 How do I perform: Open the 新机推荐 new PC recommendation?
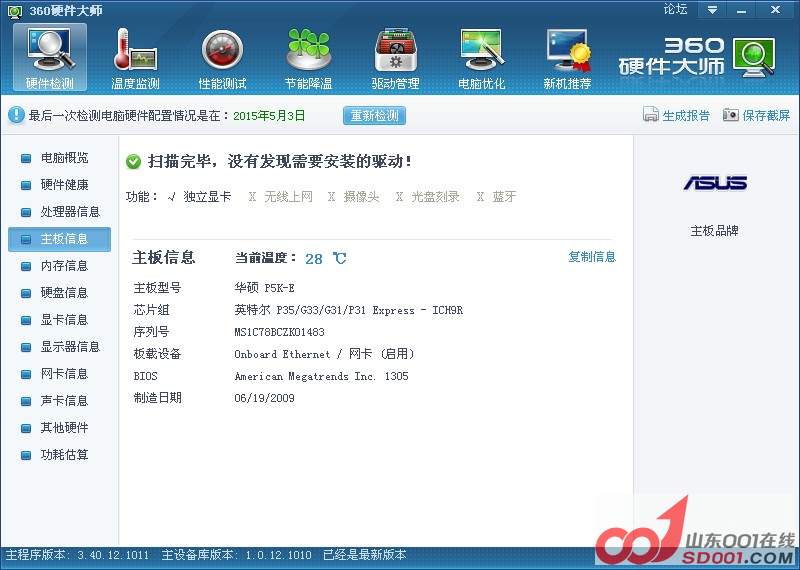567,58
